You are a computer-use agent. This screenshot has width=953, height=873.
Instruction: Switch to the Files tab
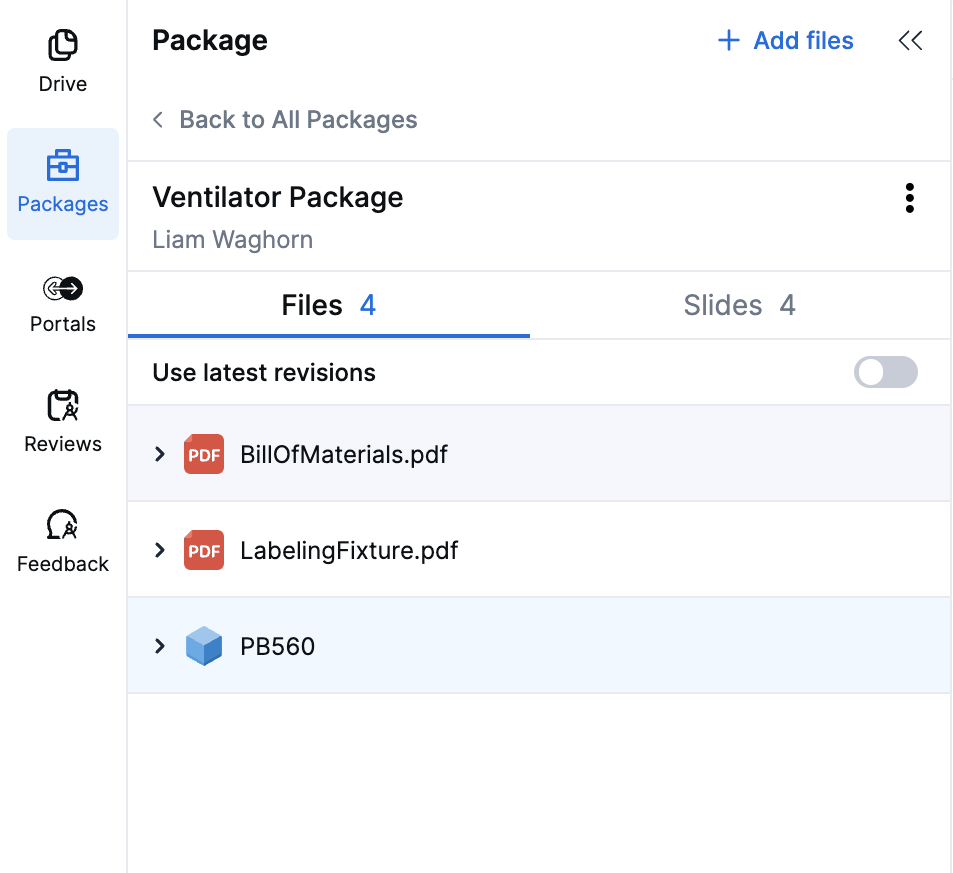(x=329, y=305)
